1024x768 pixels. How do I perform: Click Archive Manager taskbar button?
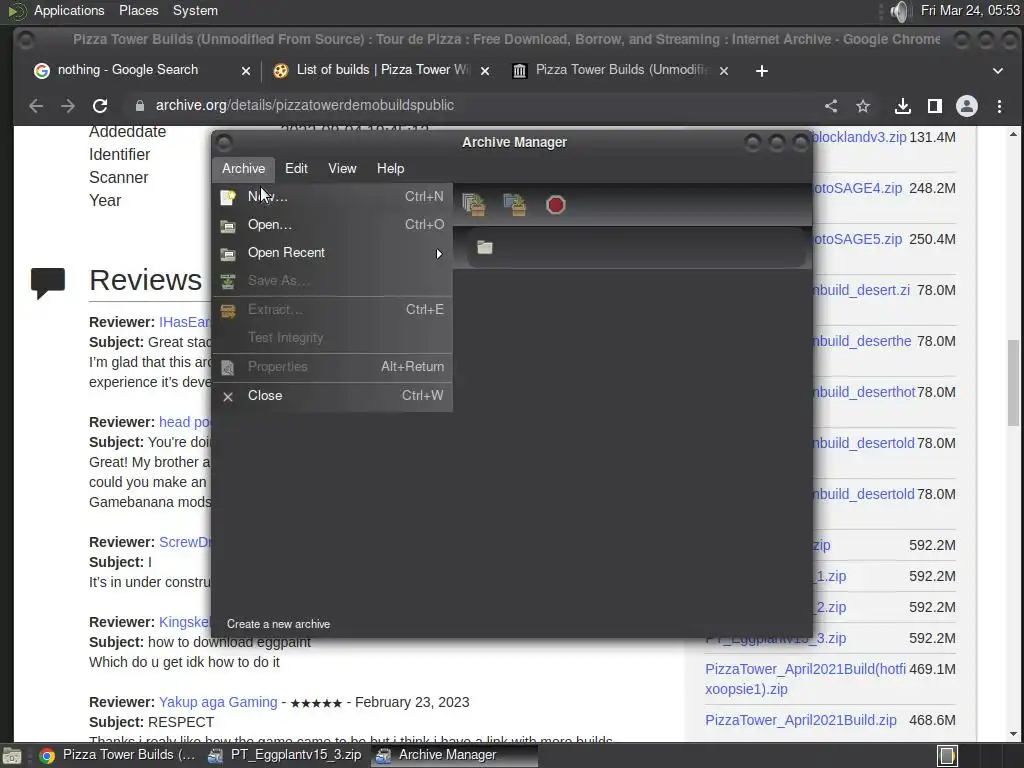click(455, 755)
